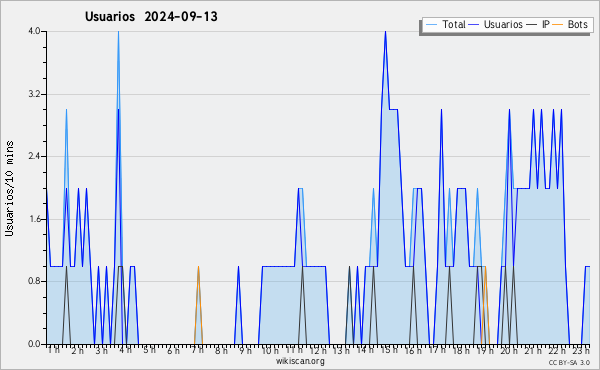Click the dark blue Usuarios legend line
Viewport: 600px width, 370px height.
point(474,25)
